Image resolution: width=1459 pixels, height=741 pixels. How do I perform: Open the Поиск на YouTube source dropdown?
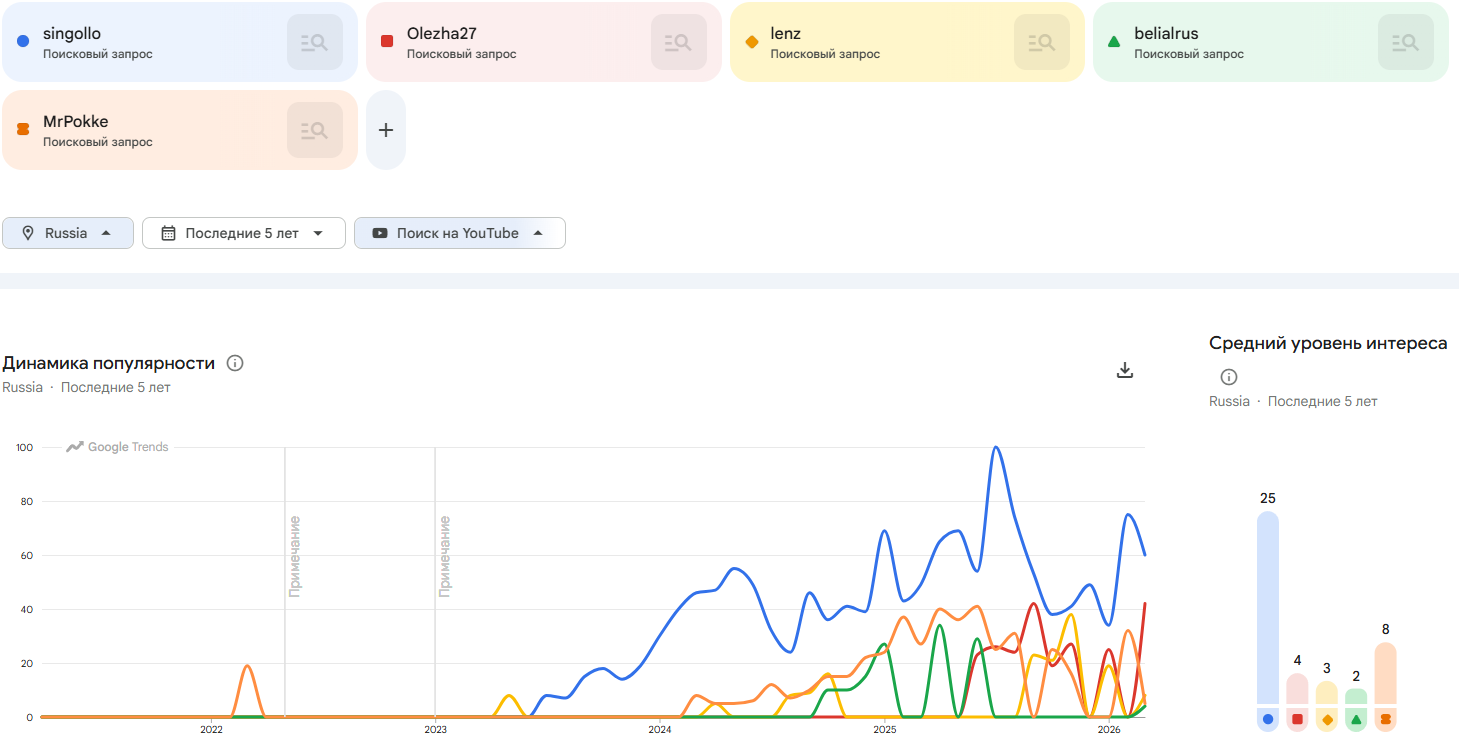(459, 233)
